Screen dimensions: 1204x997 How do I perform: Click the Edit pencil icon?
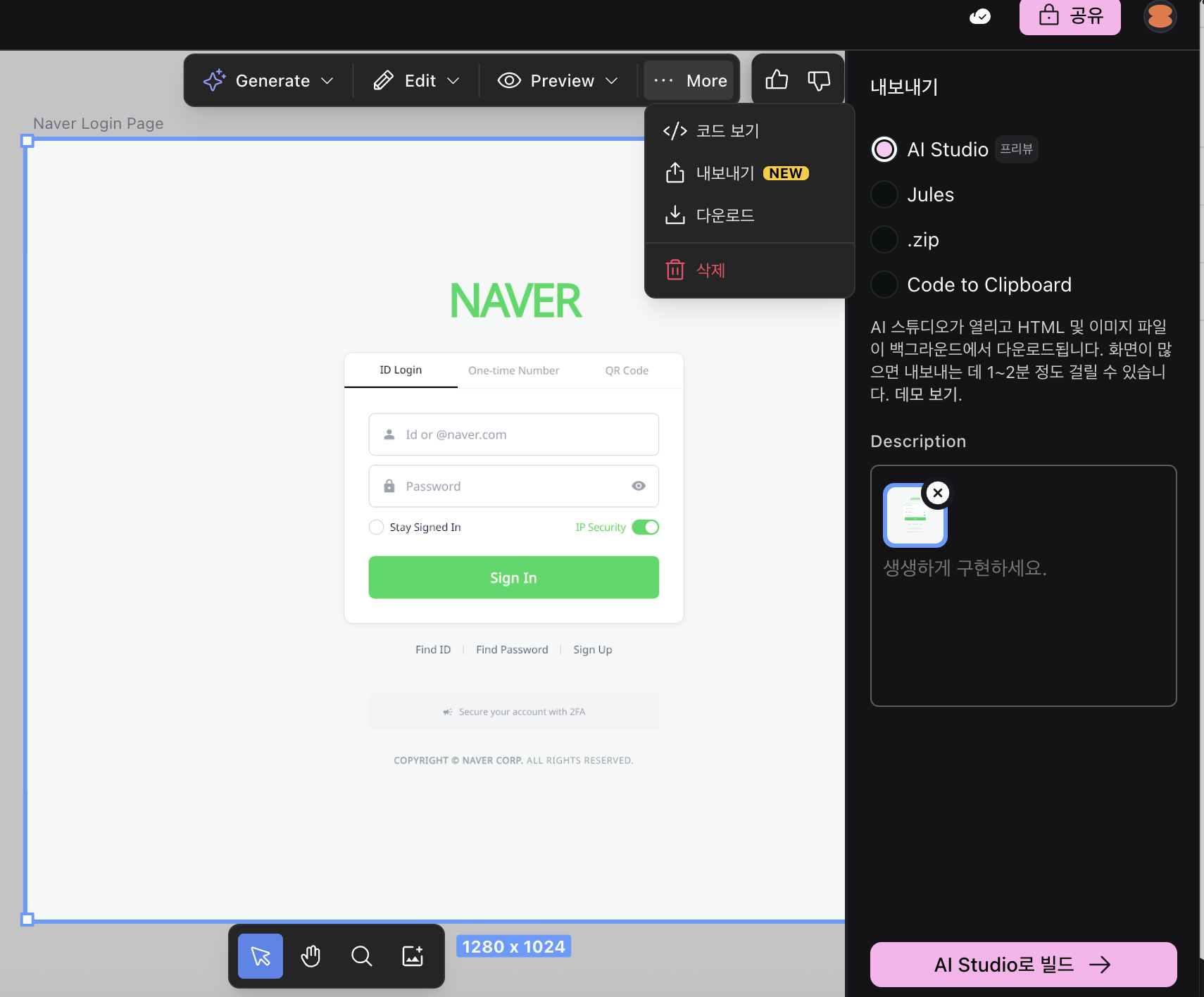383,80
